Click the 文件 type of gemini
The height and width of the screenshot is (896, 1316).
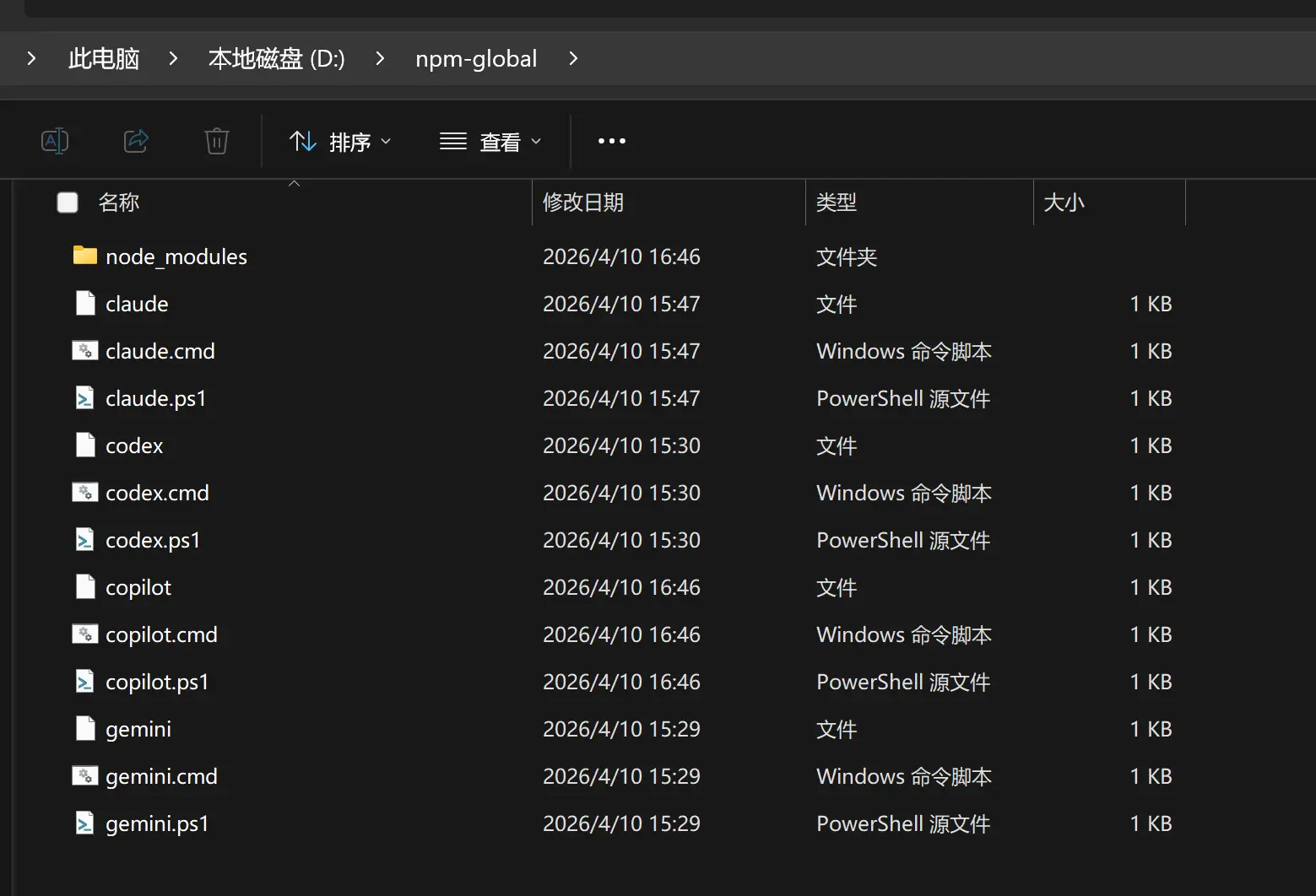(x=837, y=729)
